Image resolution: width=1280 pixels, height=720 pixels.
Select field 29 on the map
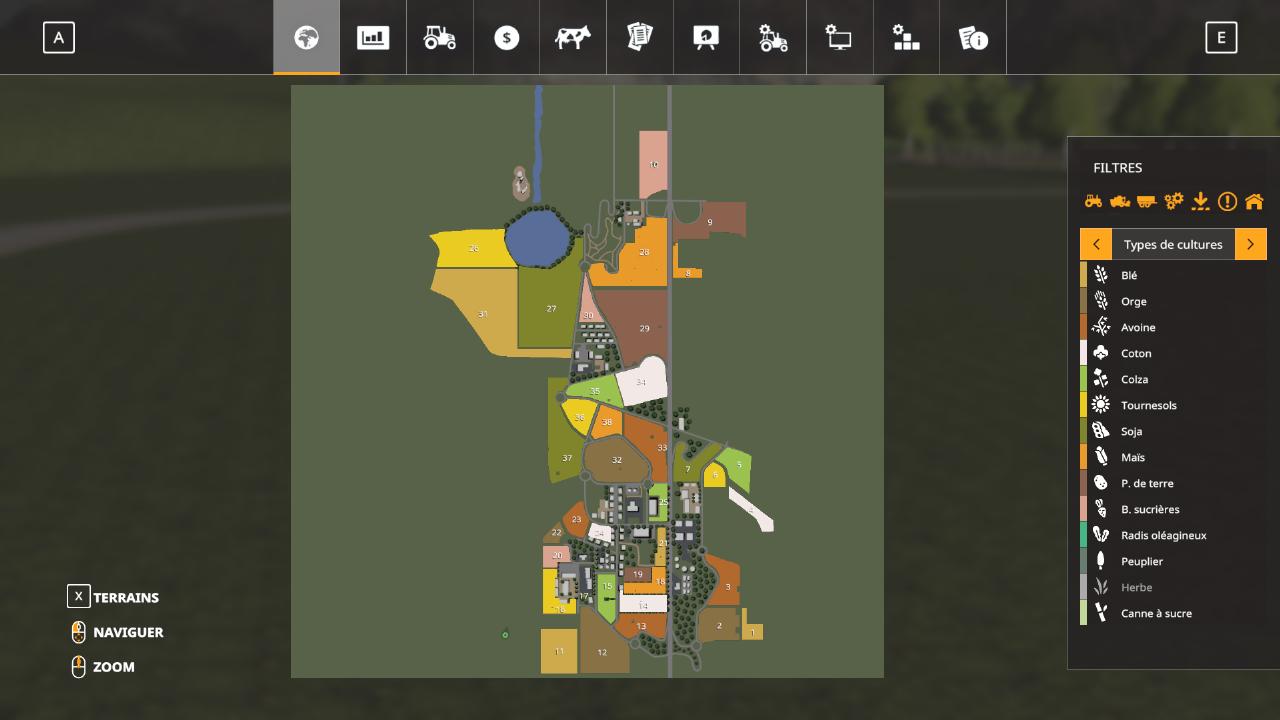(x=644, y=328)
